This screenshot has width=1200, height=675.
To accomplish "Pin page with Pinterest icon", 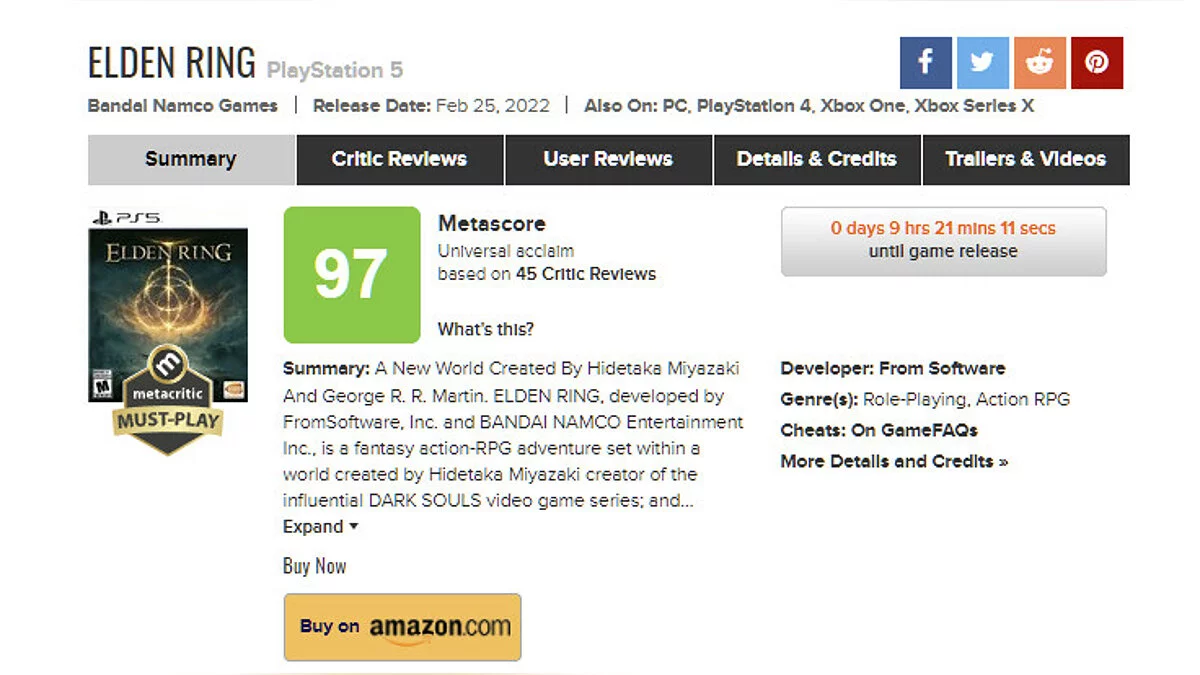I will (1097, 63).
